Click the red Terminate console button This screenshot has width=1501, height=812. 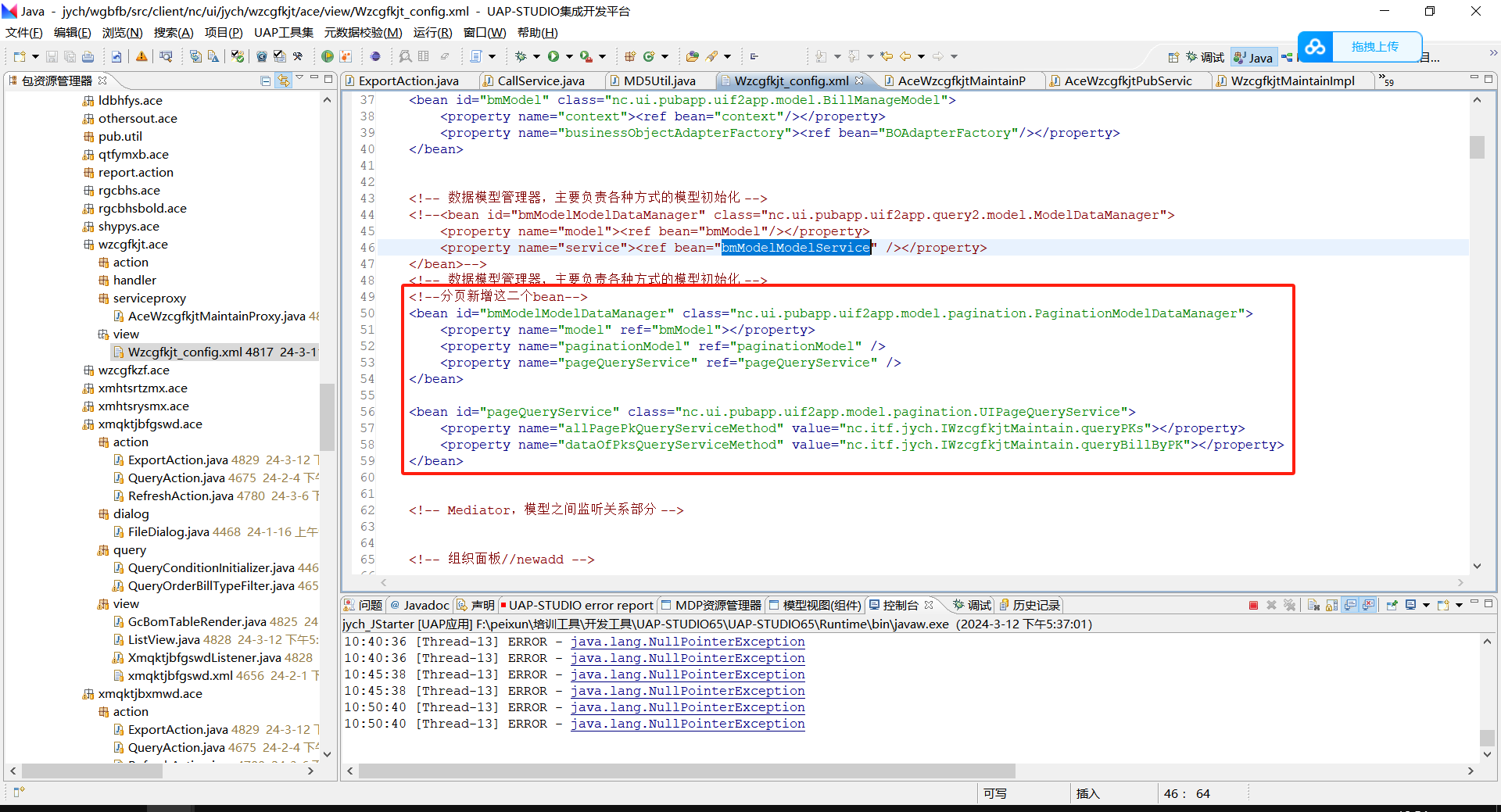click(x=1253, y=605)
